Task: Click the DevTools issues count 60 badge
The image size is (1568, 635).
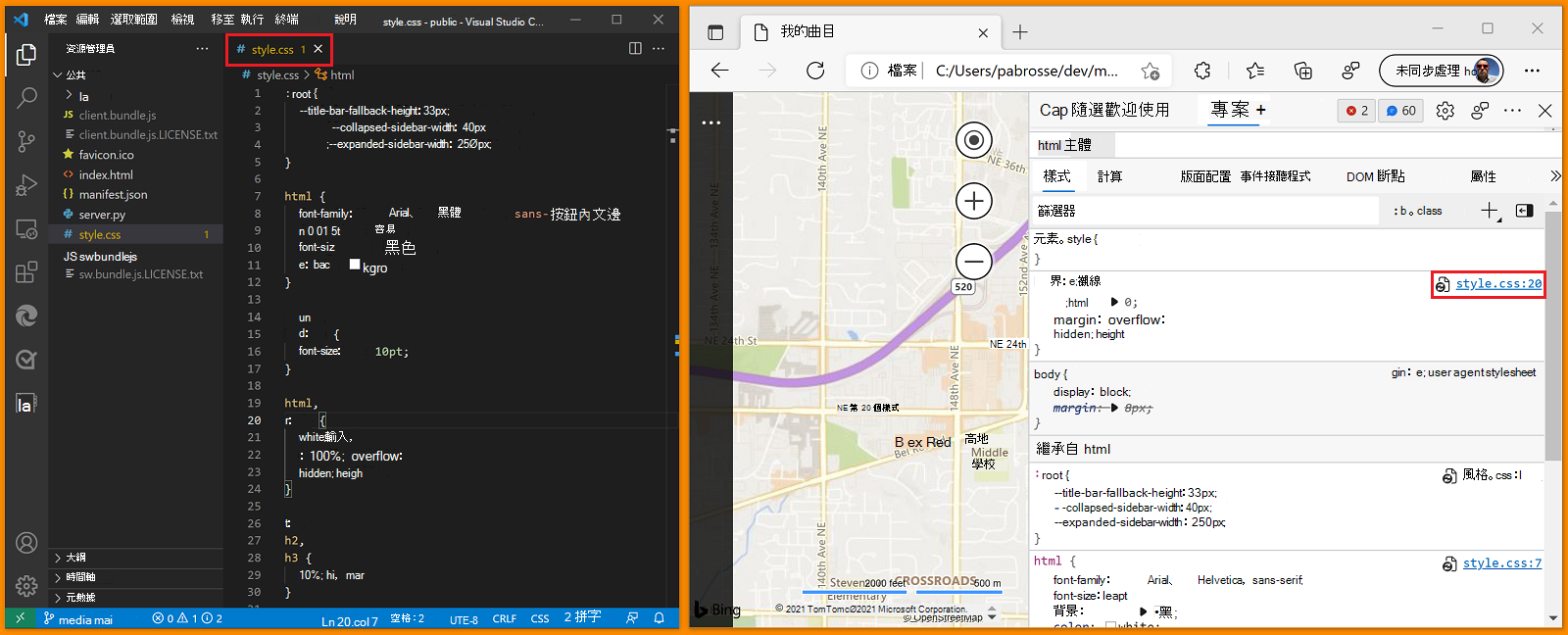Action: click(x=1401, y=111)
